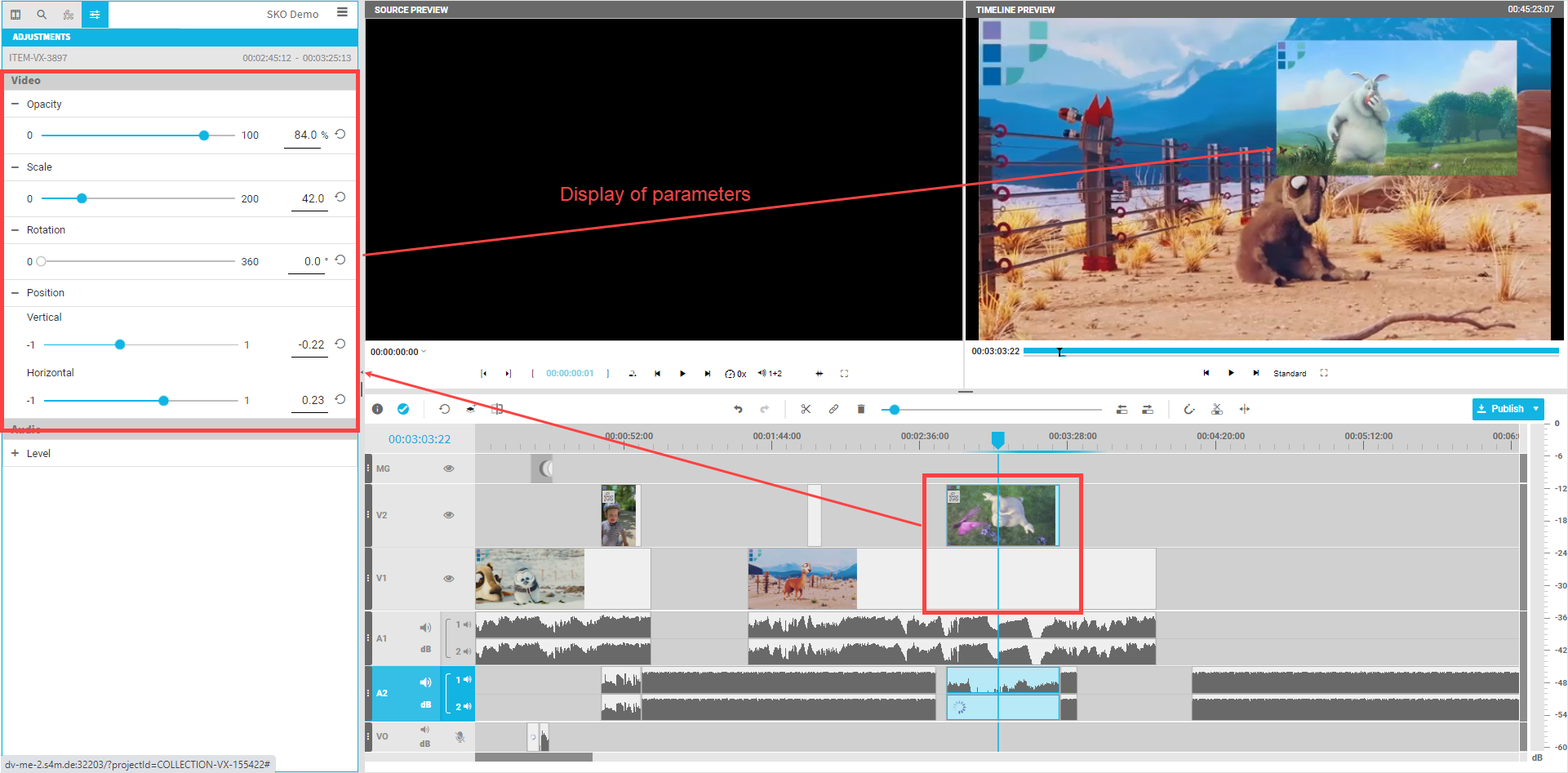Click the source preview fullscreen icon

tap(844, 374)
